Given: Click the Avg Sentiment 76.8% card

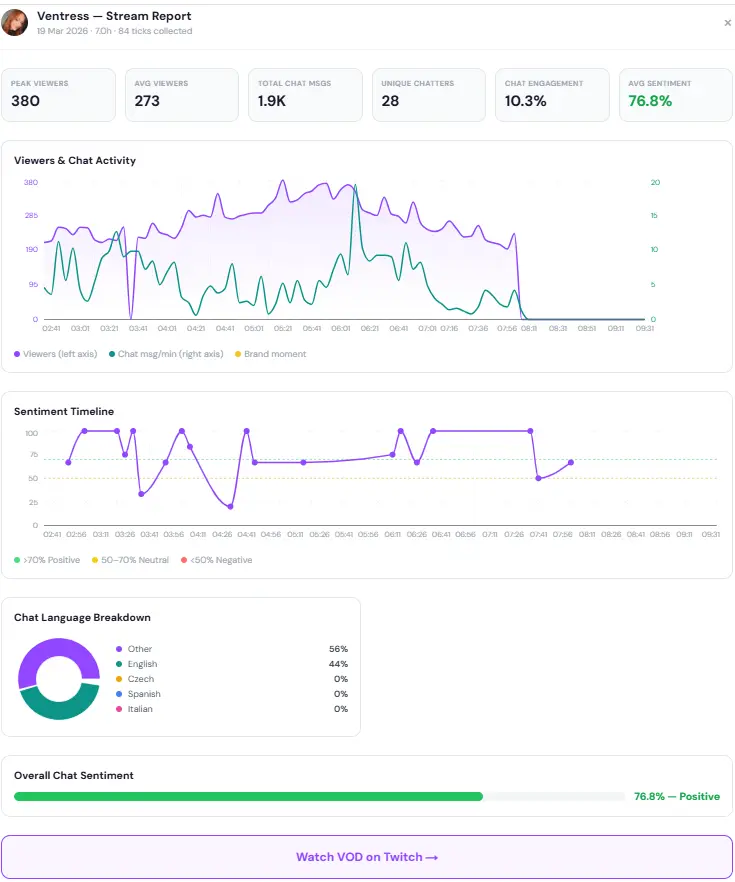Looking at the screenshot, I should click(675, 94).
